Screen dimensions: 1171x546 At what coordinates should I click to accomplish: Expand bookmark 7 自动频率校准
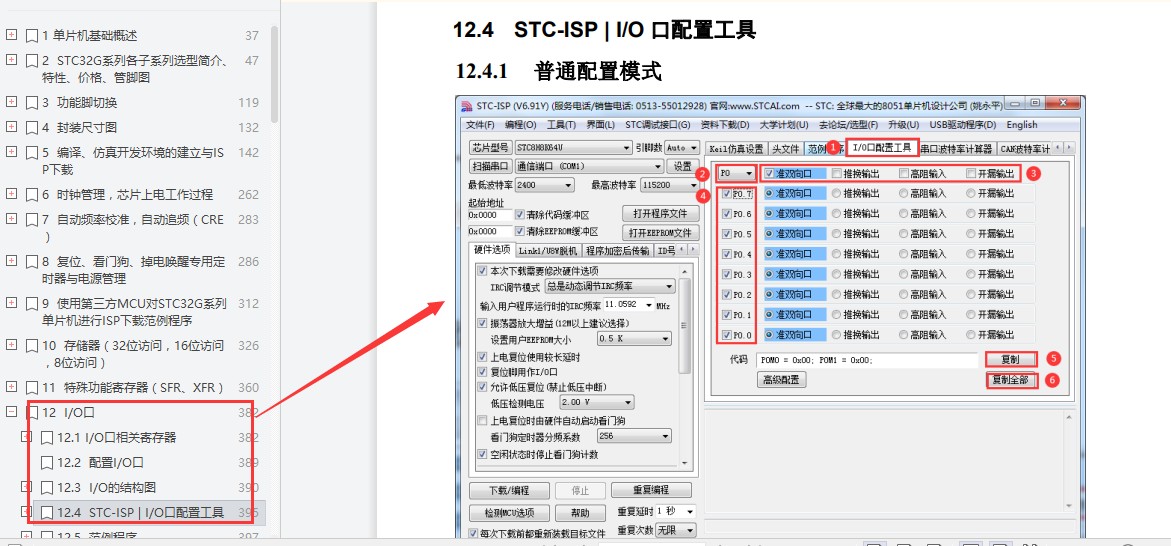click(11, 219)
